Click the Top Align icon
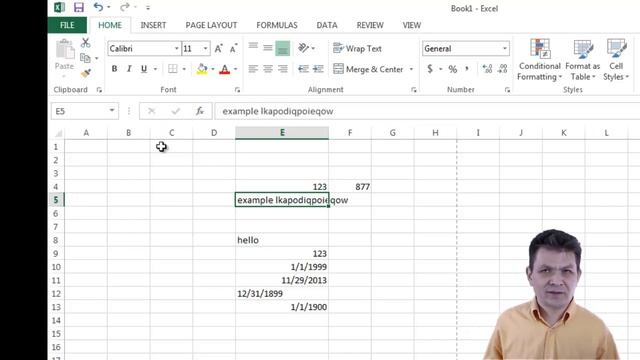This screenshot has width=640, height=360. (253, 47)
